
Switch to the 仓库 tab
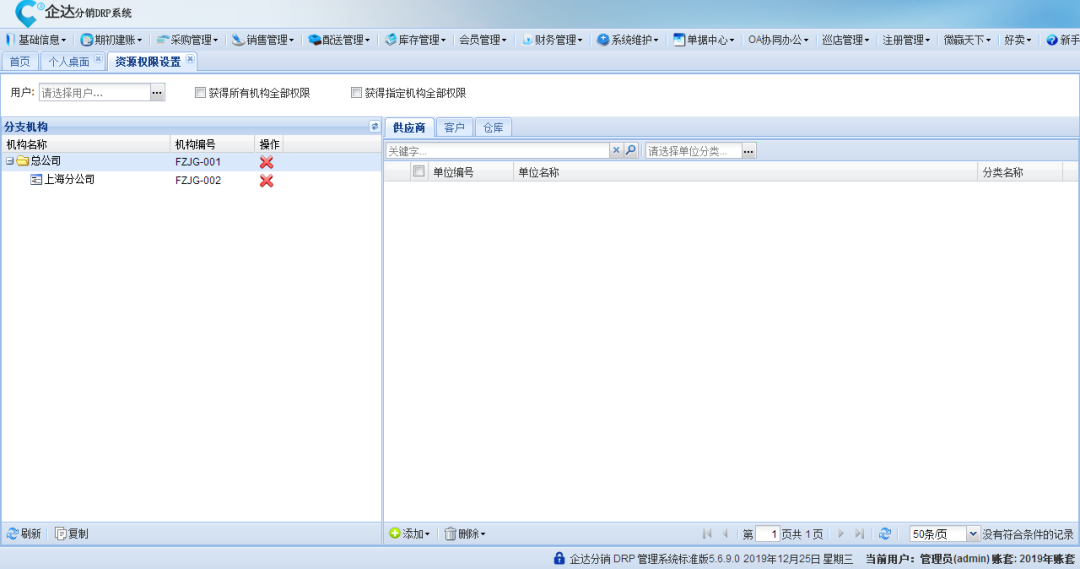click(493, 127)
